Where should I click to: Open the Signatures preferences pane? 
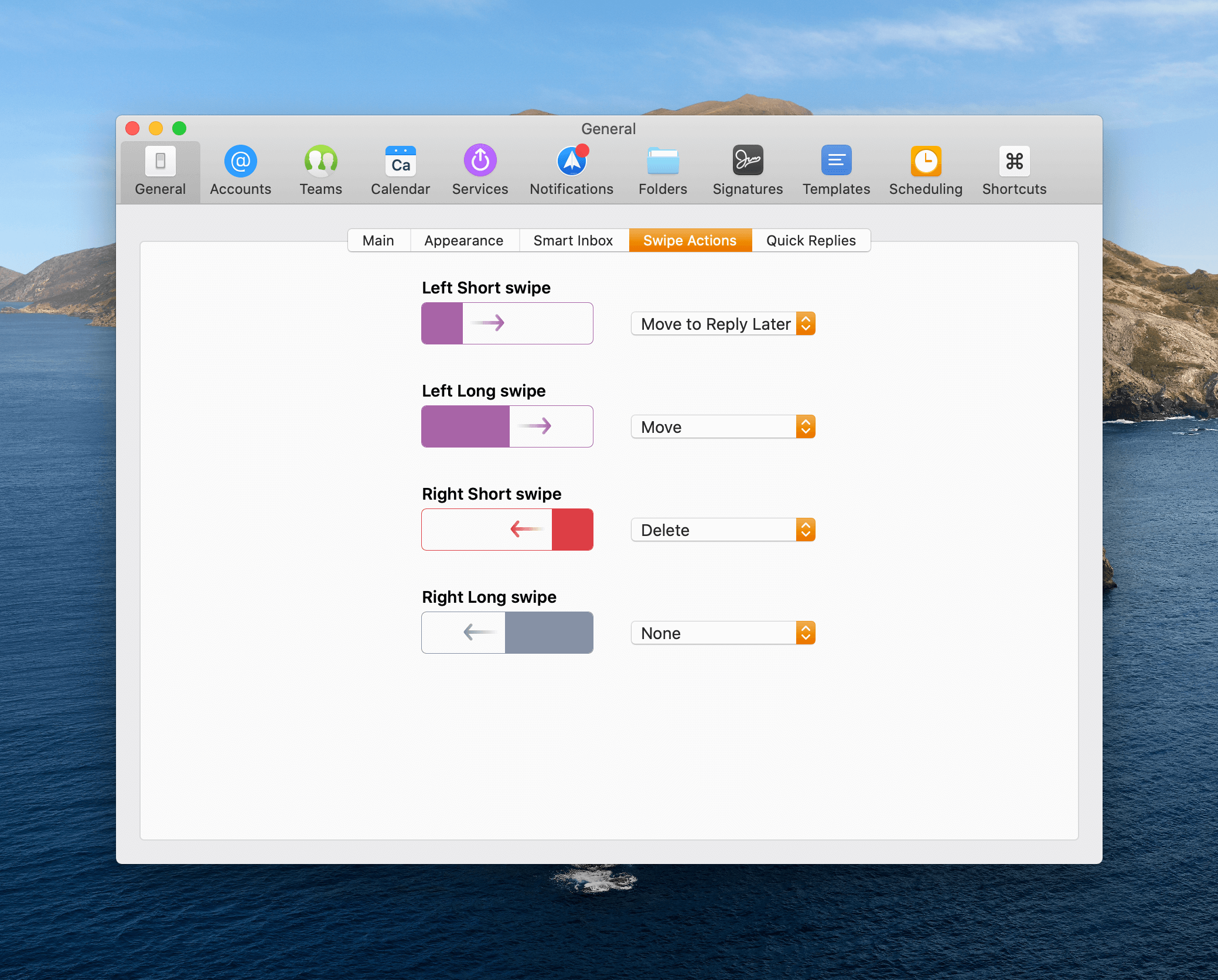point(748,170)
